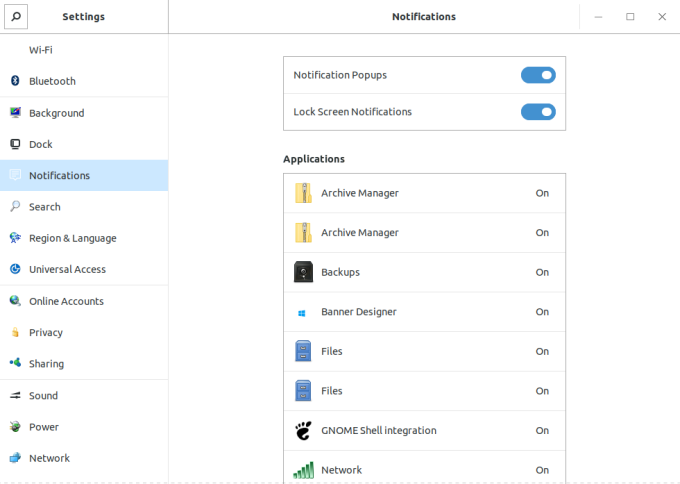This screenshot has width=680, height=484.
Task: Click the Backups safe icon
Action: click(304, 272)
